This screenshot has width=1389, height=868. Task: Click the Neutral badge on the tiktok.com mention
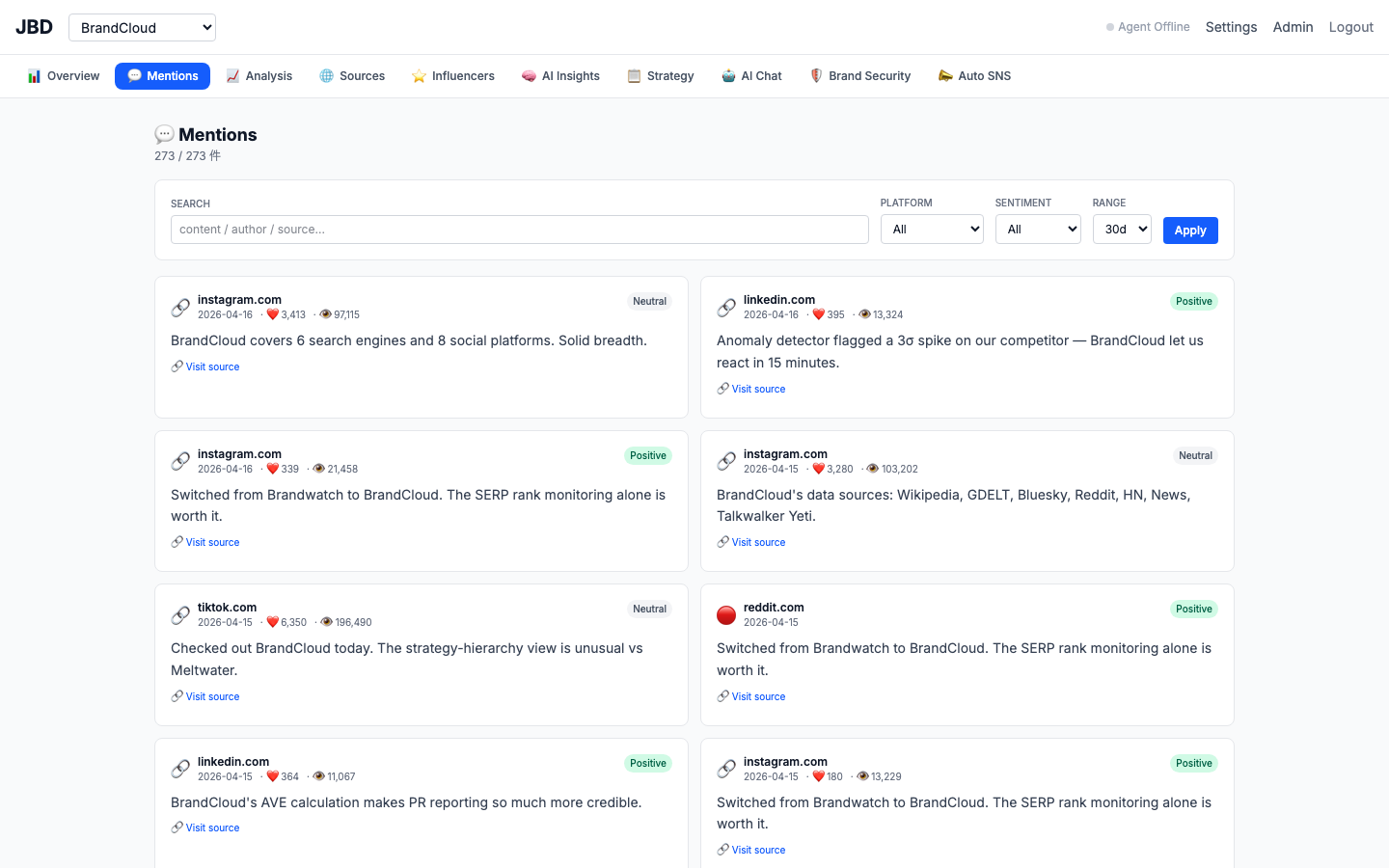click(x=649, y=610)
